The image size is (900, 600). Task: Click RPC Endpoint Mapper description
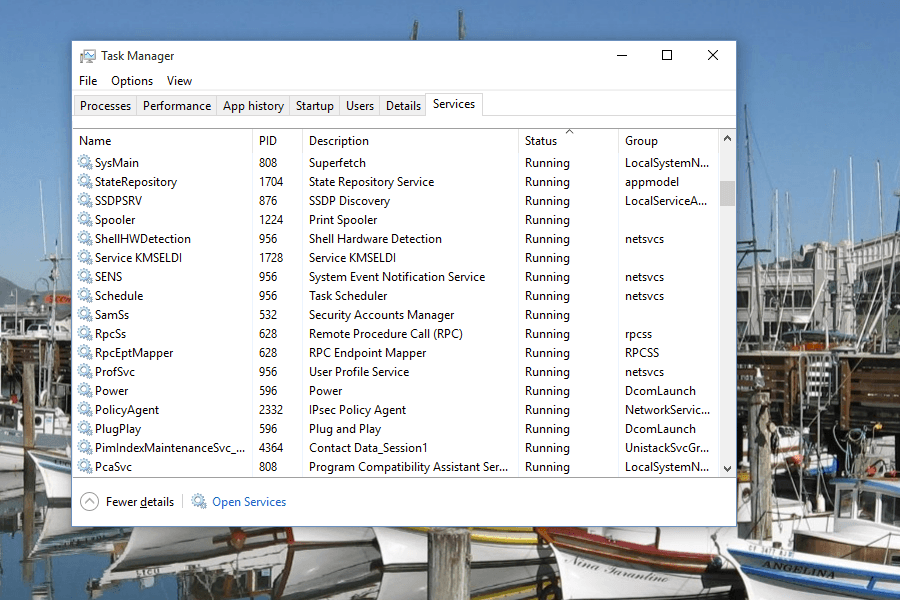(x=367, y=353)
